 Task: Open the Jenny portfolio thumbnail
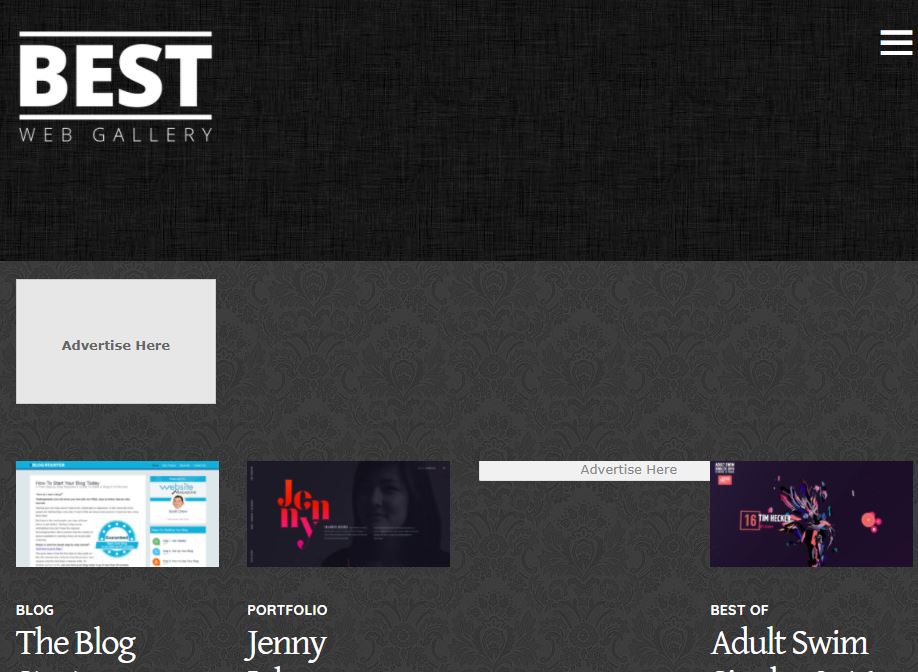(348, 514)
